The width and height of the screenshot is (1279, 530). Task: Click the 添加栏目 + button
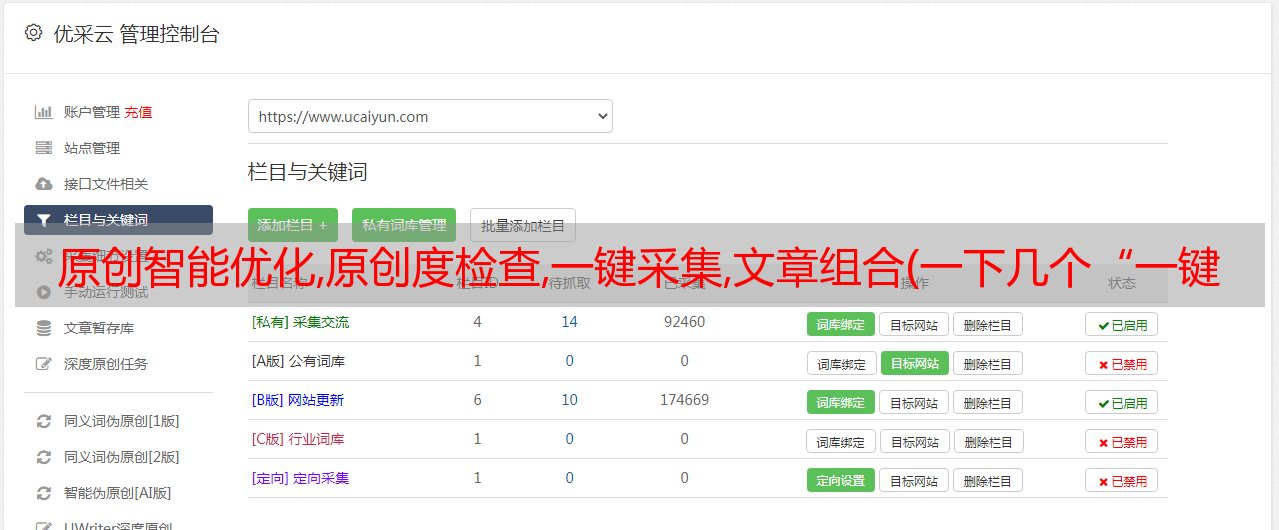coord(293,225)
